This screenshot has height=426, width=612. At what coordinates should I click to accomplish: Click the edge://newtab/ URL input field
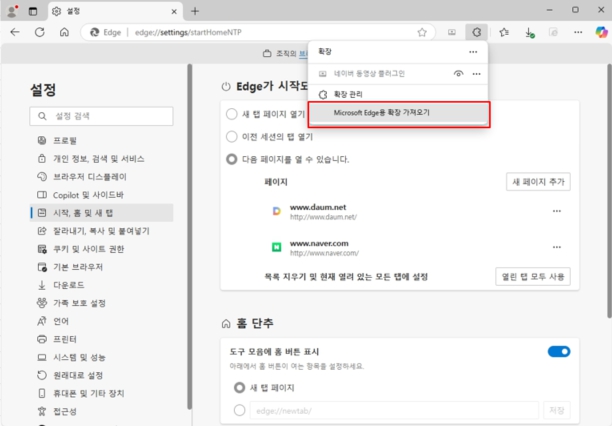point(394,411)
